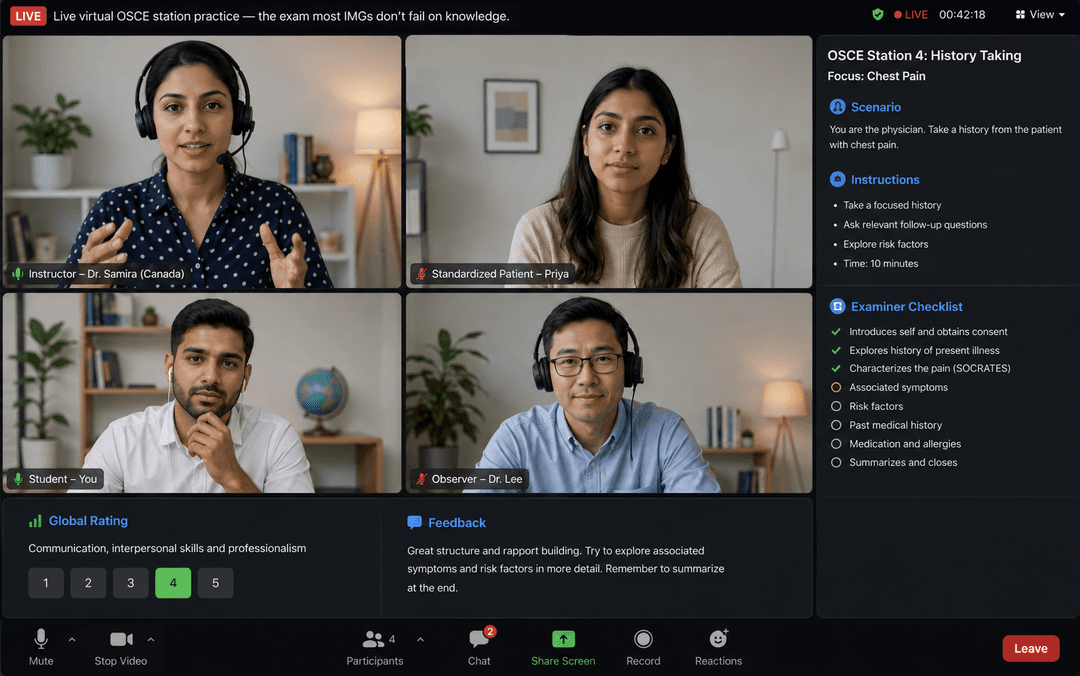This screenshot has height=676, width=1080.
Task: Select the Associated symptoms orange circle
Action: tap(836, 387)
